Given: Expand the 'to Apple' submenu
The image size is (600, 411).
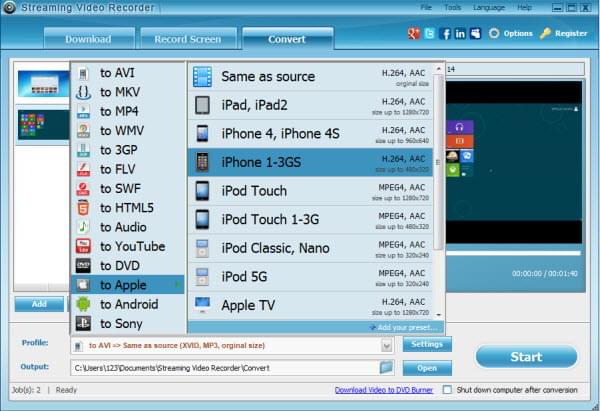Looking at the screenshot, I should tap(127, 285).
